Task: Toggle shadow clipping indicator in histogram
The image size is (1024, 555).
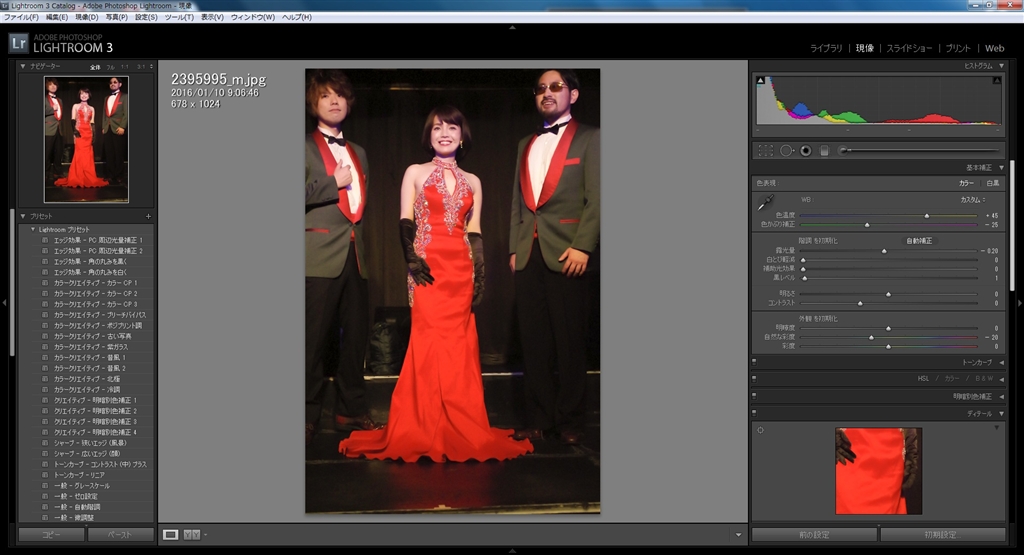Action: tap(761, 81)
